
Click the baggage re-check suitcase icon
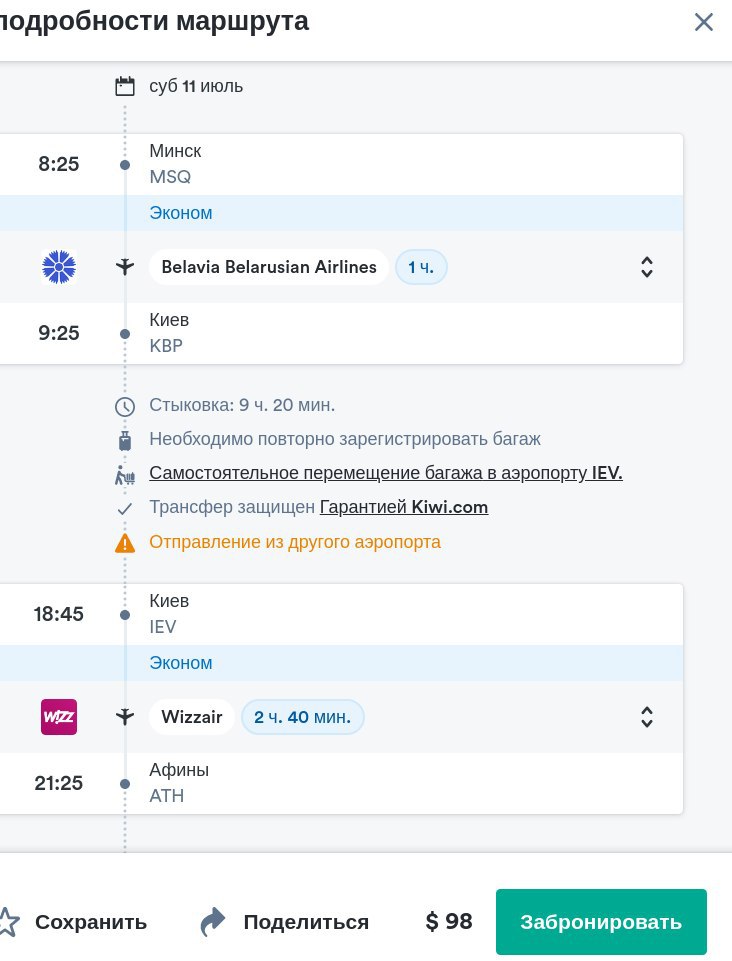pyautogui.click(x=125, y=440)
